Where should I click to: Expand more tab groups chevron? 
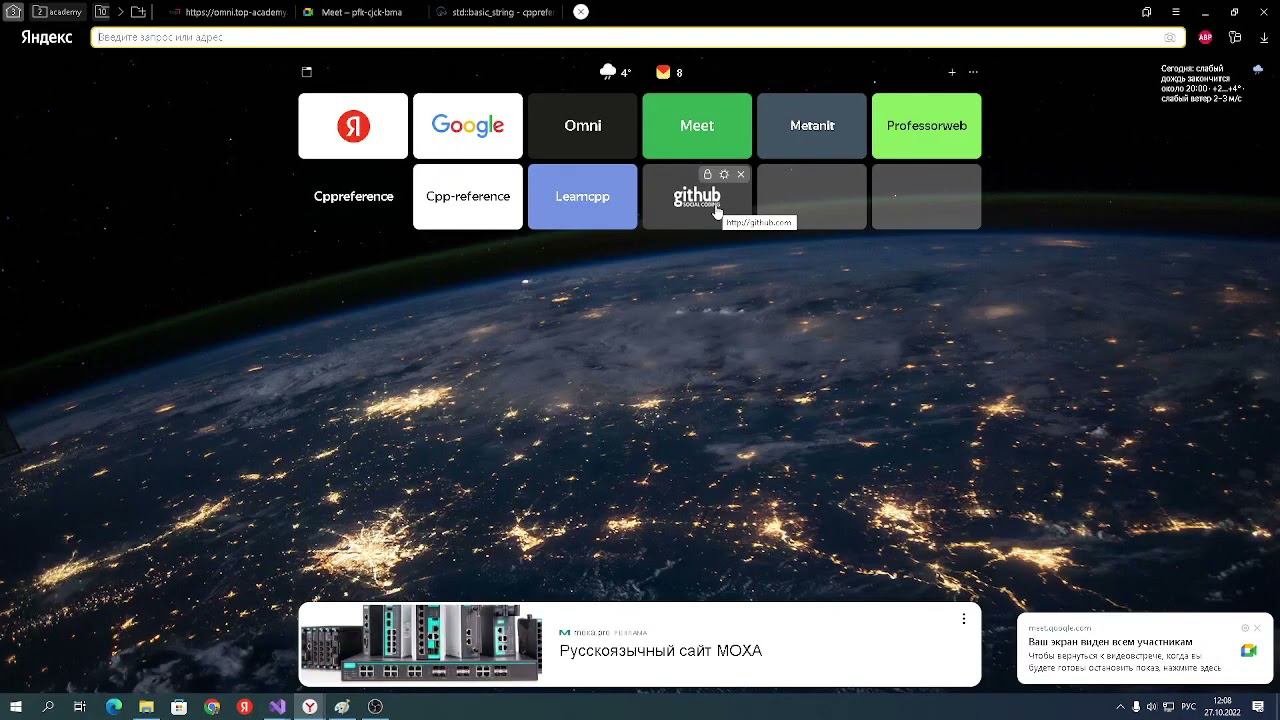coord(120,12)
